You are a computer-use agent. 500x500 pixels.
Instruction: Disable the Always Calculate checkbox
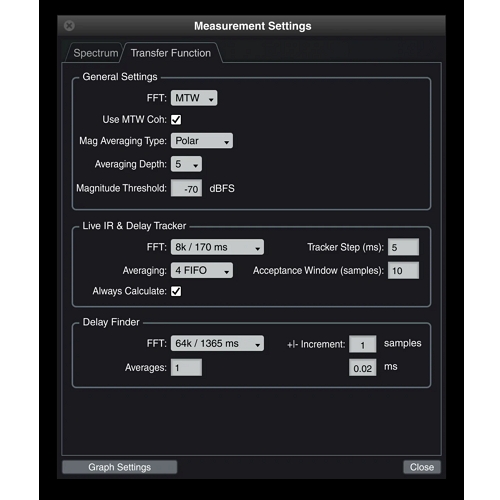pos(176,291)
